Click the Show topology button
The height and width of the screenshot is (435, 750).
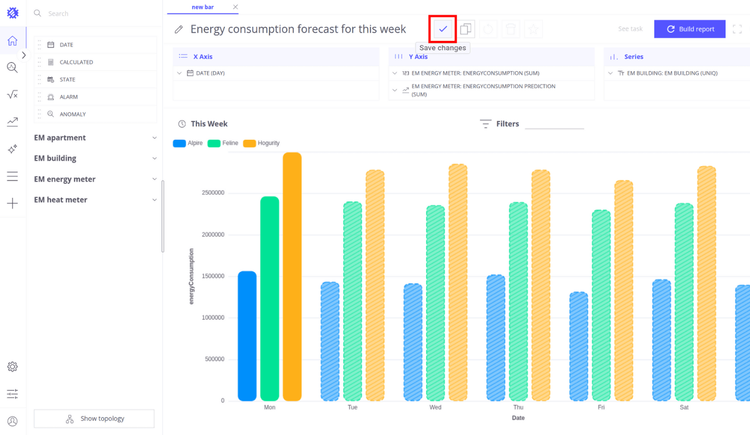click(x=94, y=419)
